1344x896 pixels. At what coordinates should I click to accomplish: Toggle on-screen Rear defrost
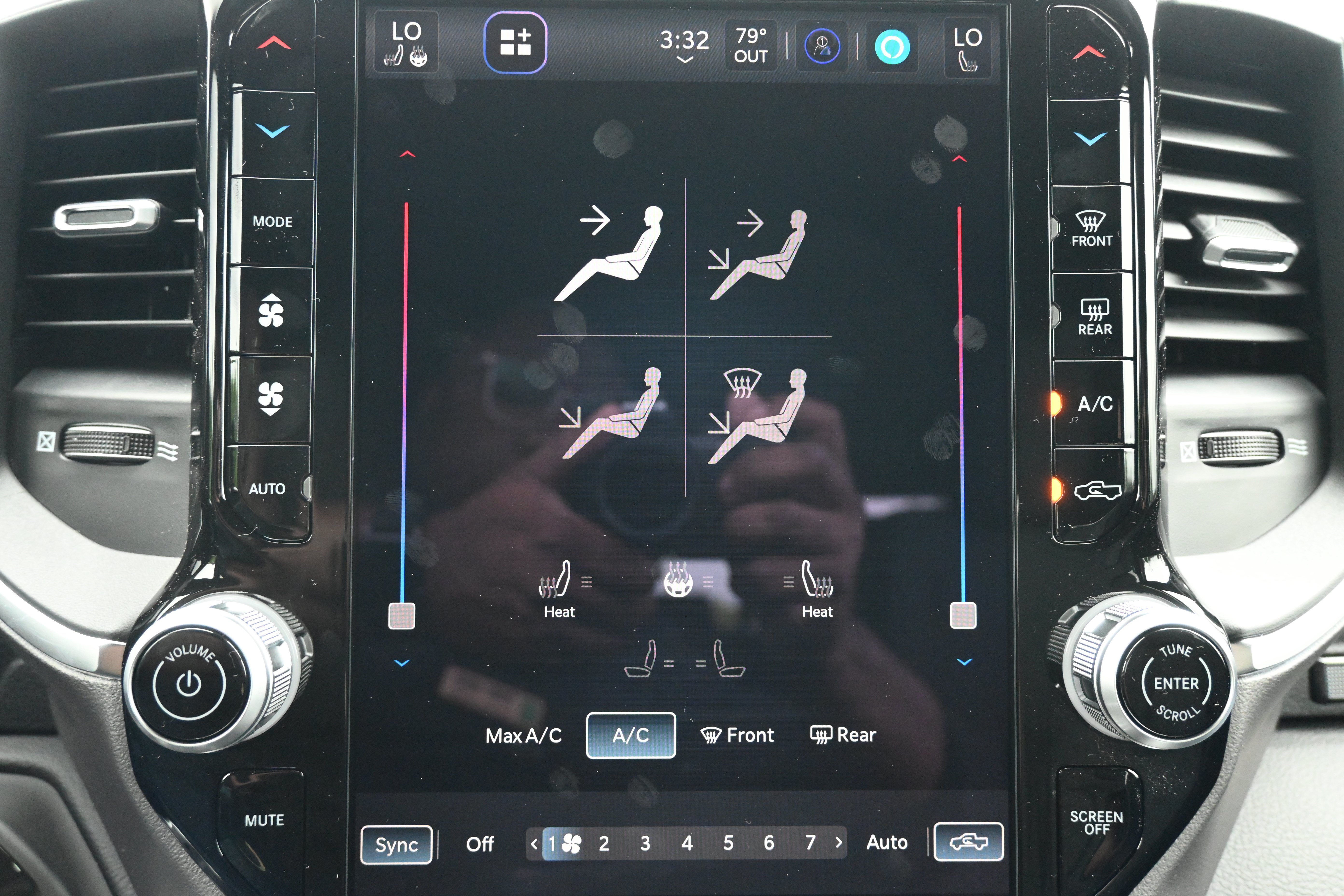click(843, 735)
